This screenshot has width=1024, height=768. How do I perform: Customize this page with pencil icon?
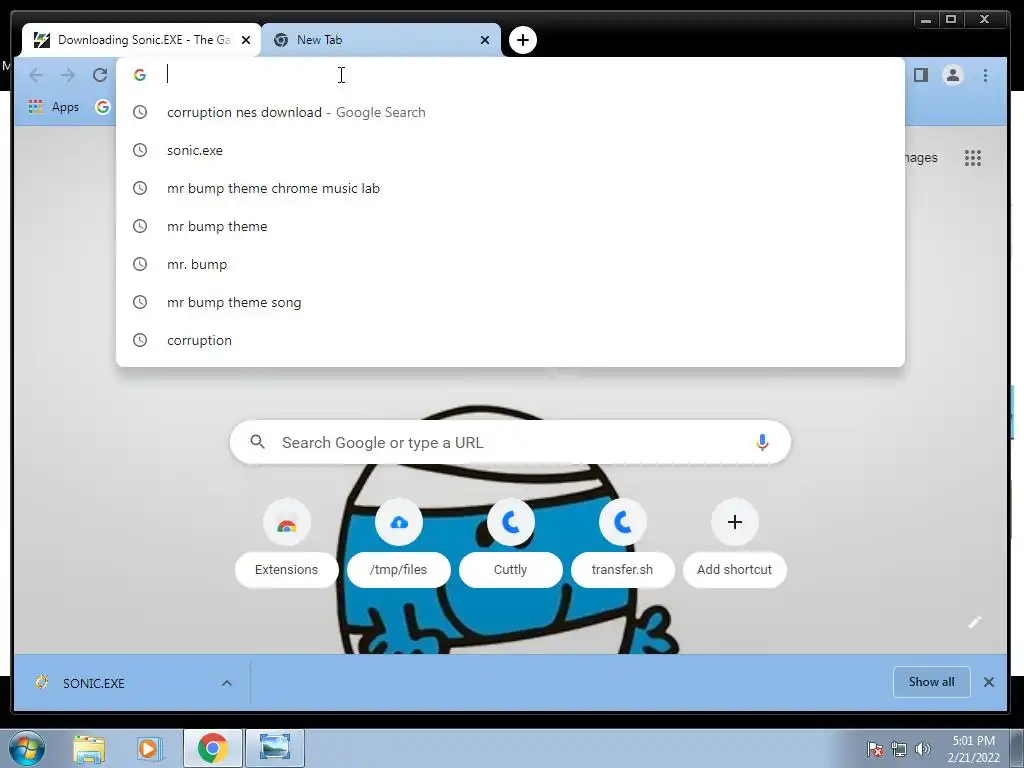974,622
